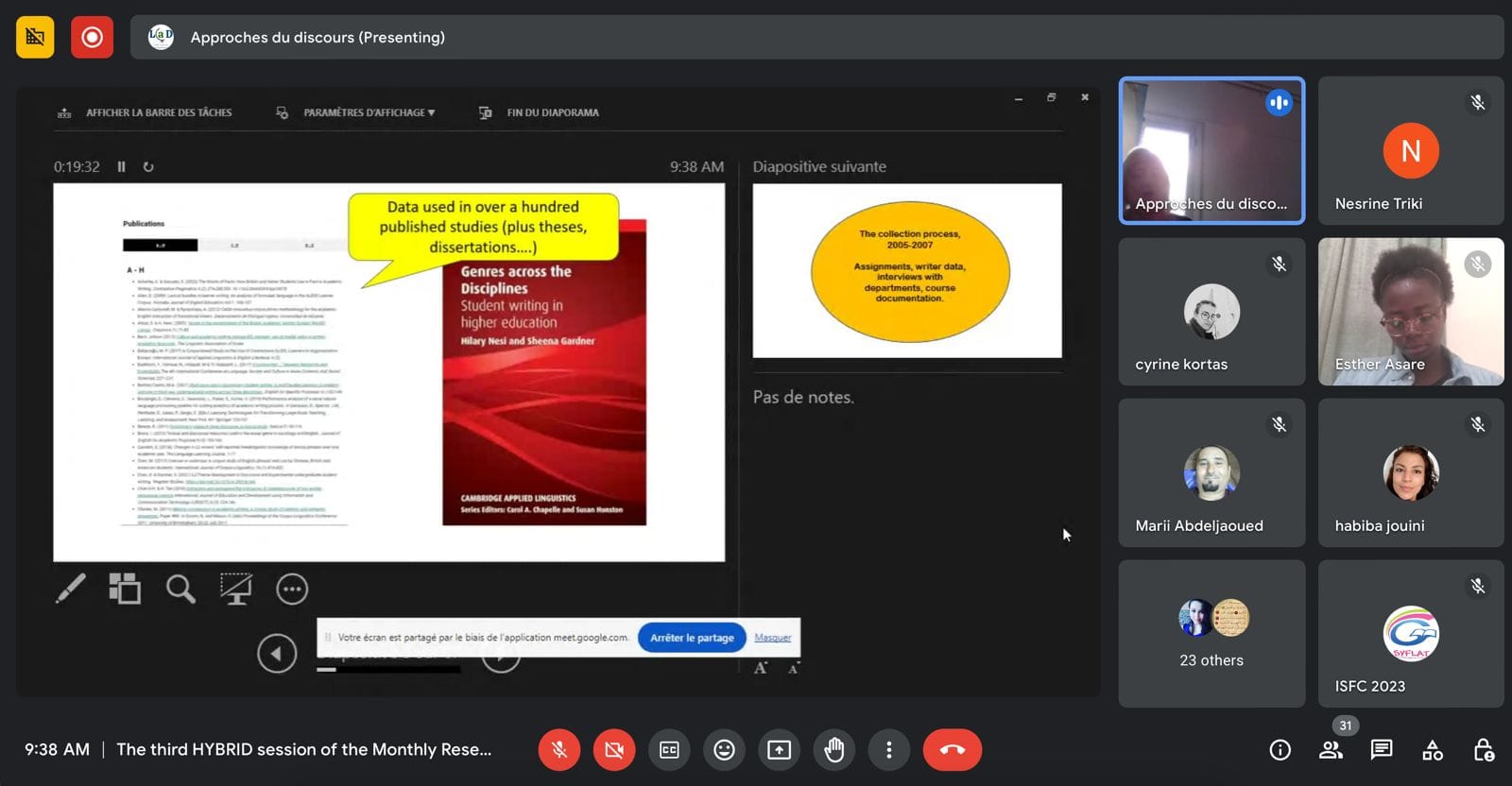Toggle the raise hand button

tap(833, 750)
